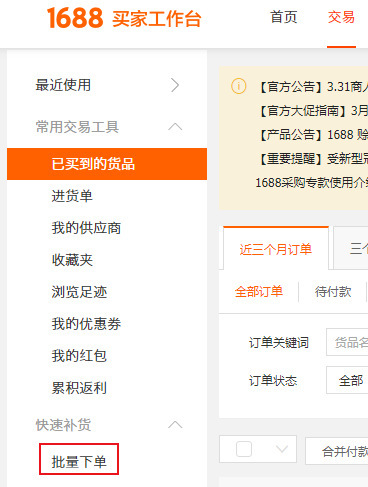This screenshot has height=487, width=368.
Task: Open dropdown arrow beside select-all checkbox
Action: pyautogui.click(x=282, y=449)
